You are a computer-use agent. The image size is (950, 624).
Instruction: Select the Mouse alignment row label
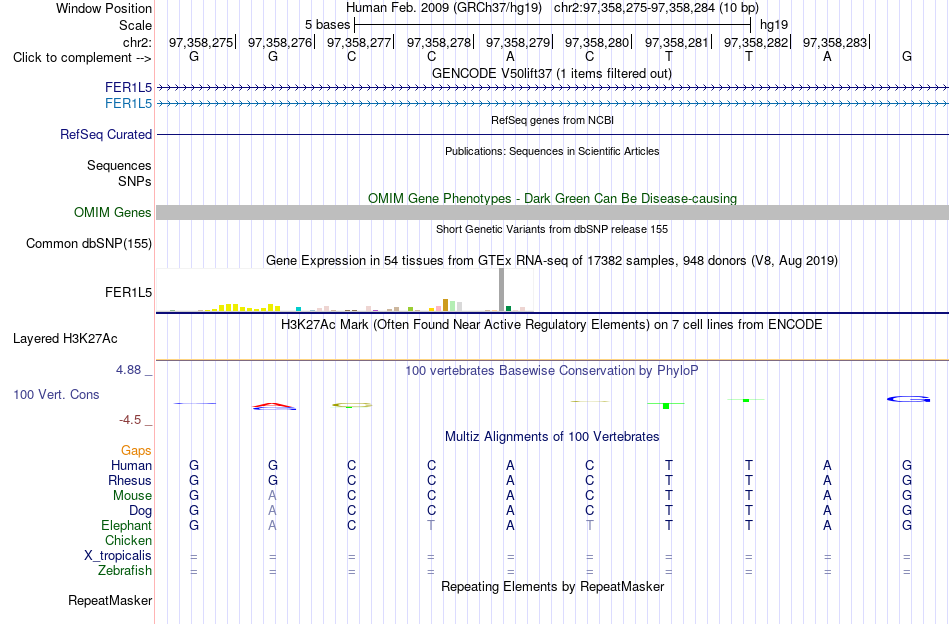(x=132, y=496)
